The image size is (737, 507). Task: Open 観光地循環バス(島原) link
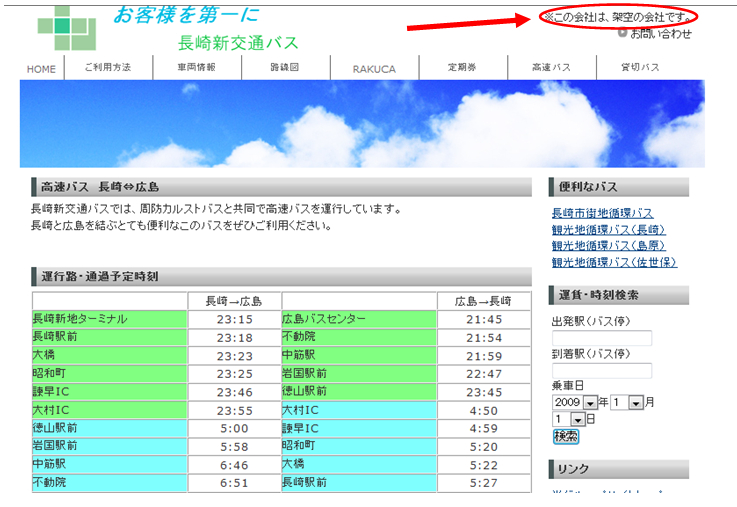pos(608,246)
